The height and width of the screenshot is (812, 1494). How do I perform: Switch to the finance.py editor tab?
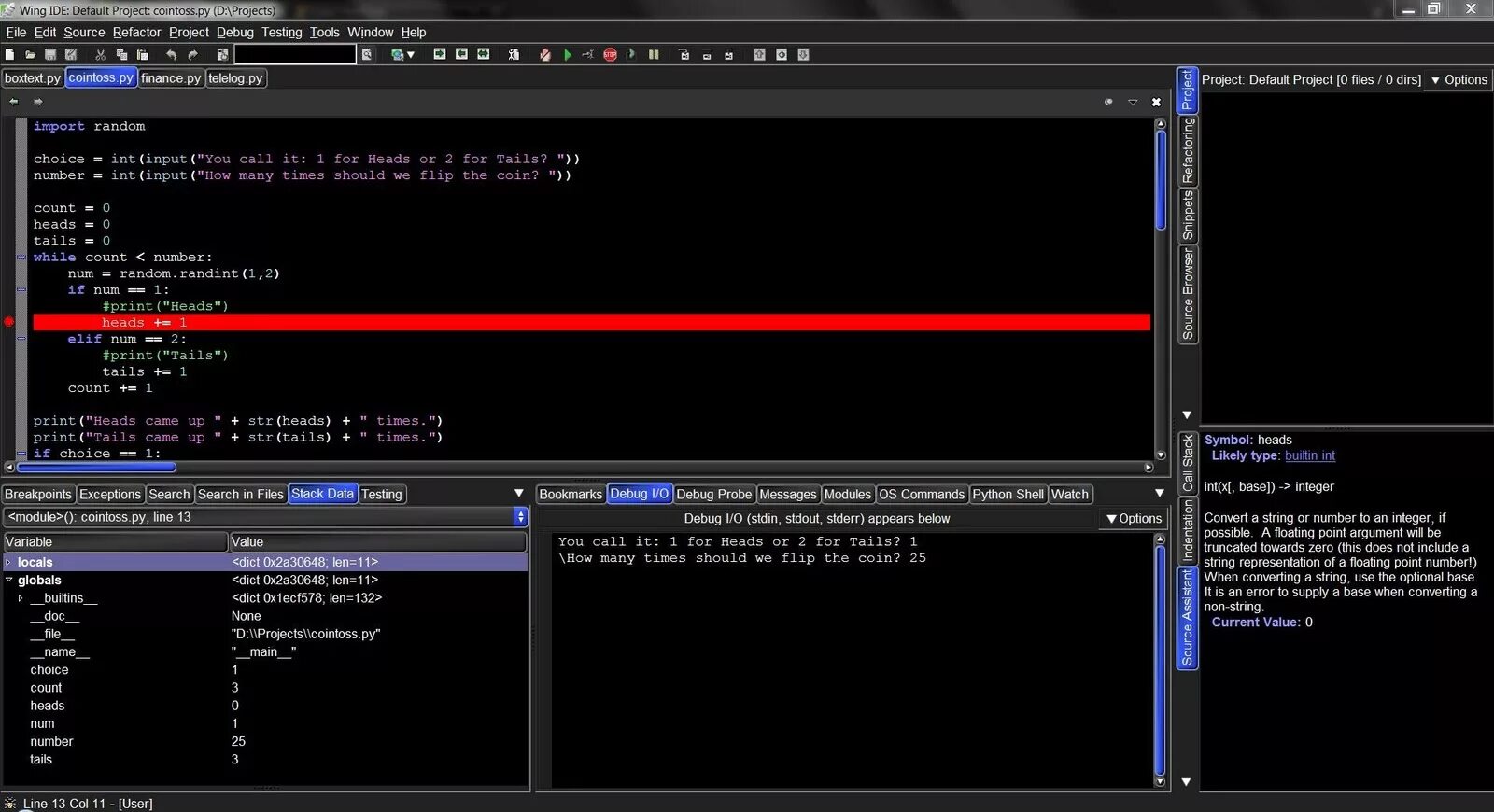pos(171,78)
